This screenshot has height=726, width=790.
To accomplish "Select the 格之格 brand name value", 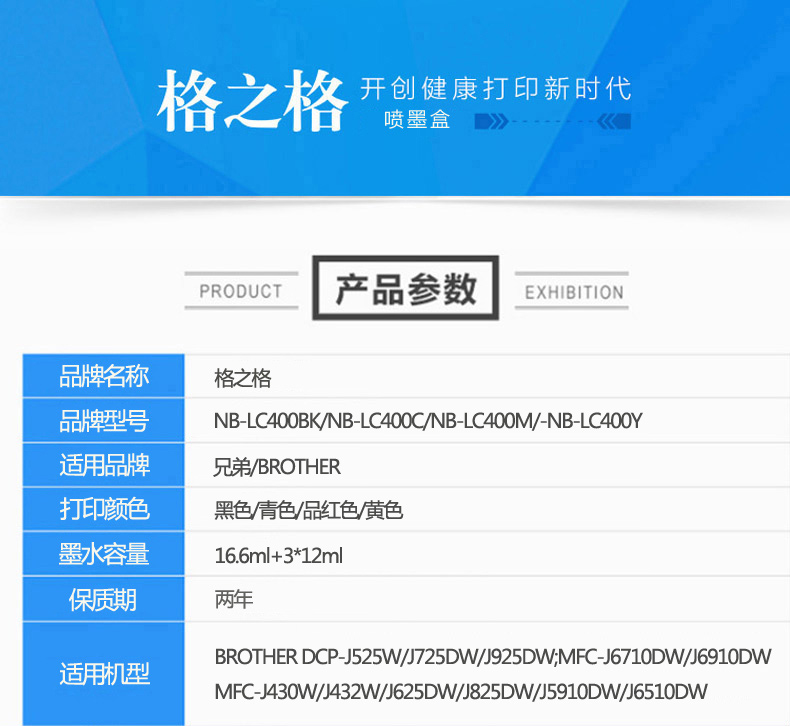I will [x=243, y=378].
